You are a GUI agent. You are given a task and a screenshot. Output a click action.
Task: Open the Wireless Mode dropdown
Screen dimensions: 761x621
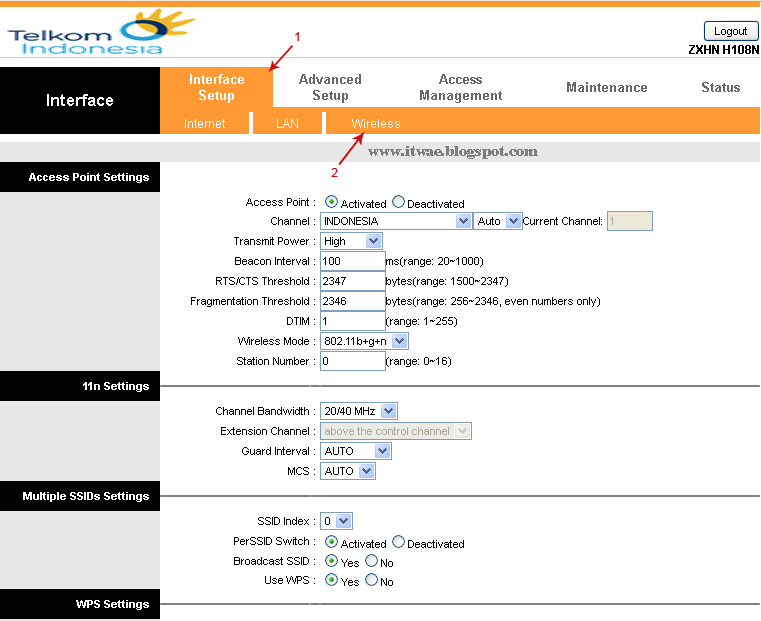click(364, 341)
